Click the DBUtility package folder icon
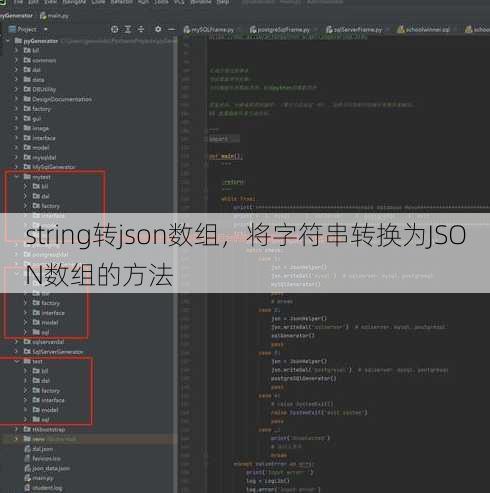Viewport: 490px width, 493px height. tap(27, 89)
